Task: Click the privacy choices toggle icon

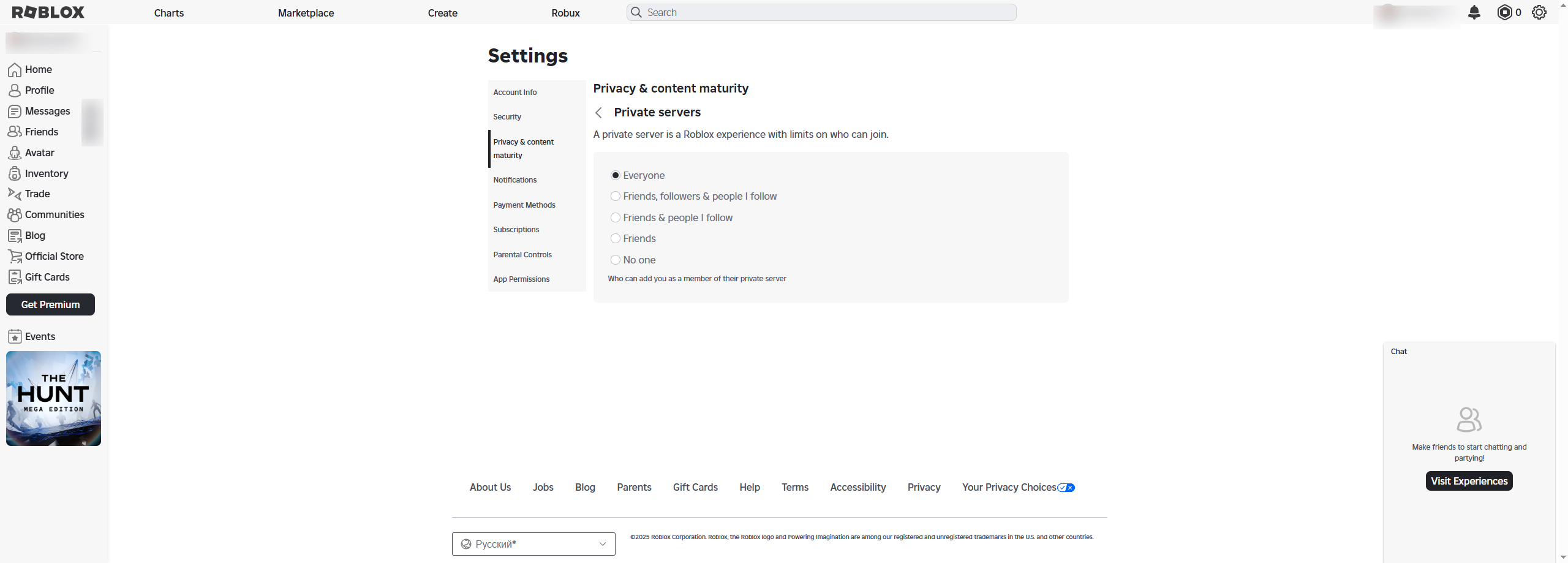Action: pyautogui.click(x=1066, y=488)
